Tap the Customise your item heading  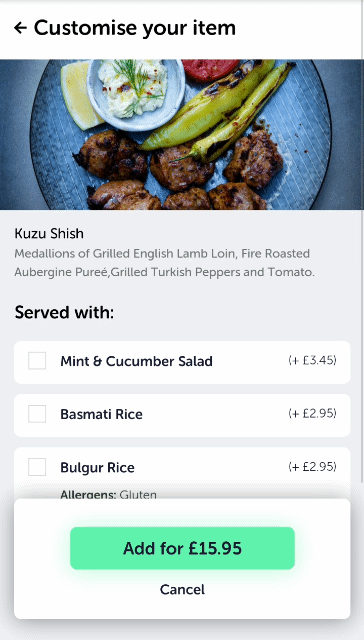pos(135,28)
